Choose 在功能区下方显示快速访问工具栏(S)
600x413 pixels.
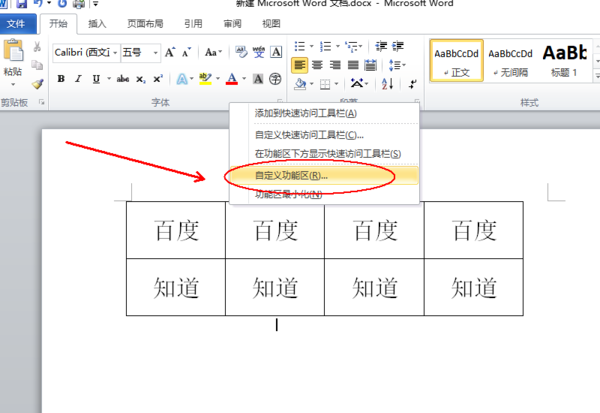click(324, 154)
